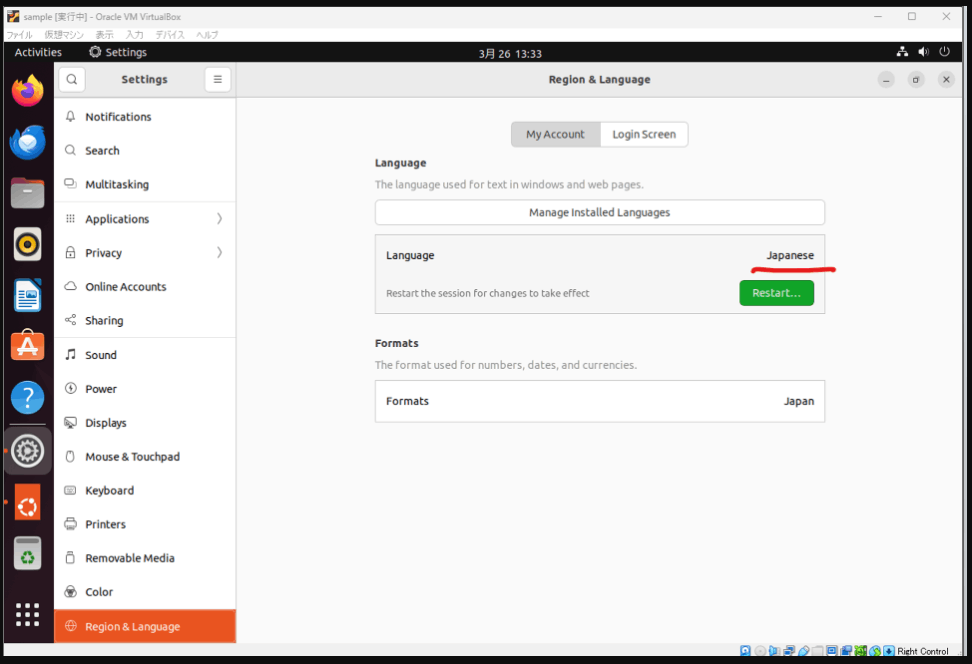Select Region & Language sidebar item
Screen dimensions: 972x664
pyautogui.click(x=145, y=626)
